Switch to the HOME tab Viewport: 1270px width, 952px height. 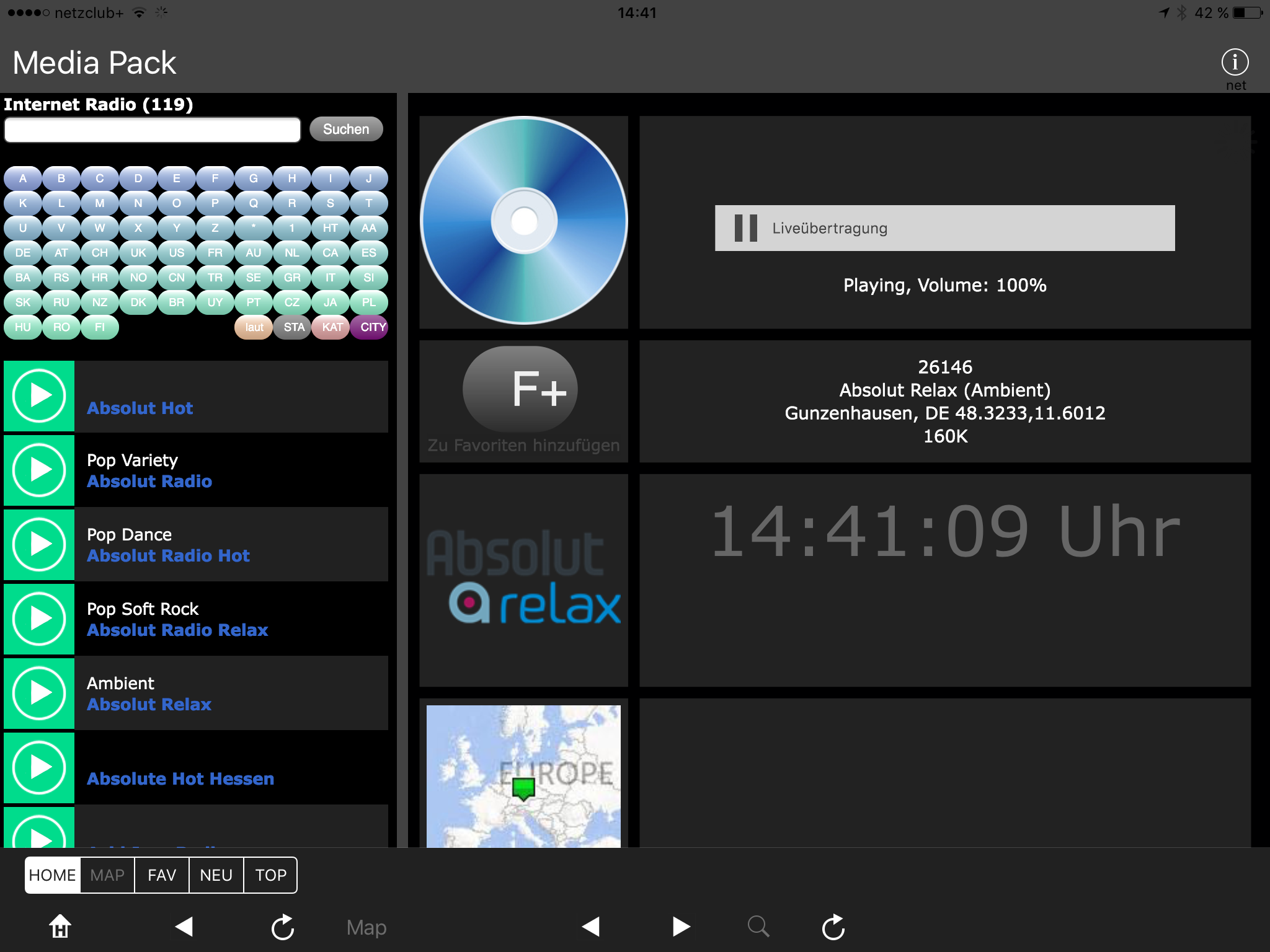coord(53,875)
